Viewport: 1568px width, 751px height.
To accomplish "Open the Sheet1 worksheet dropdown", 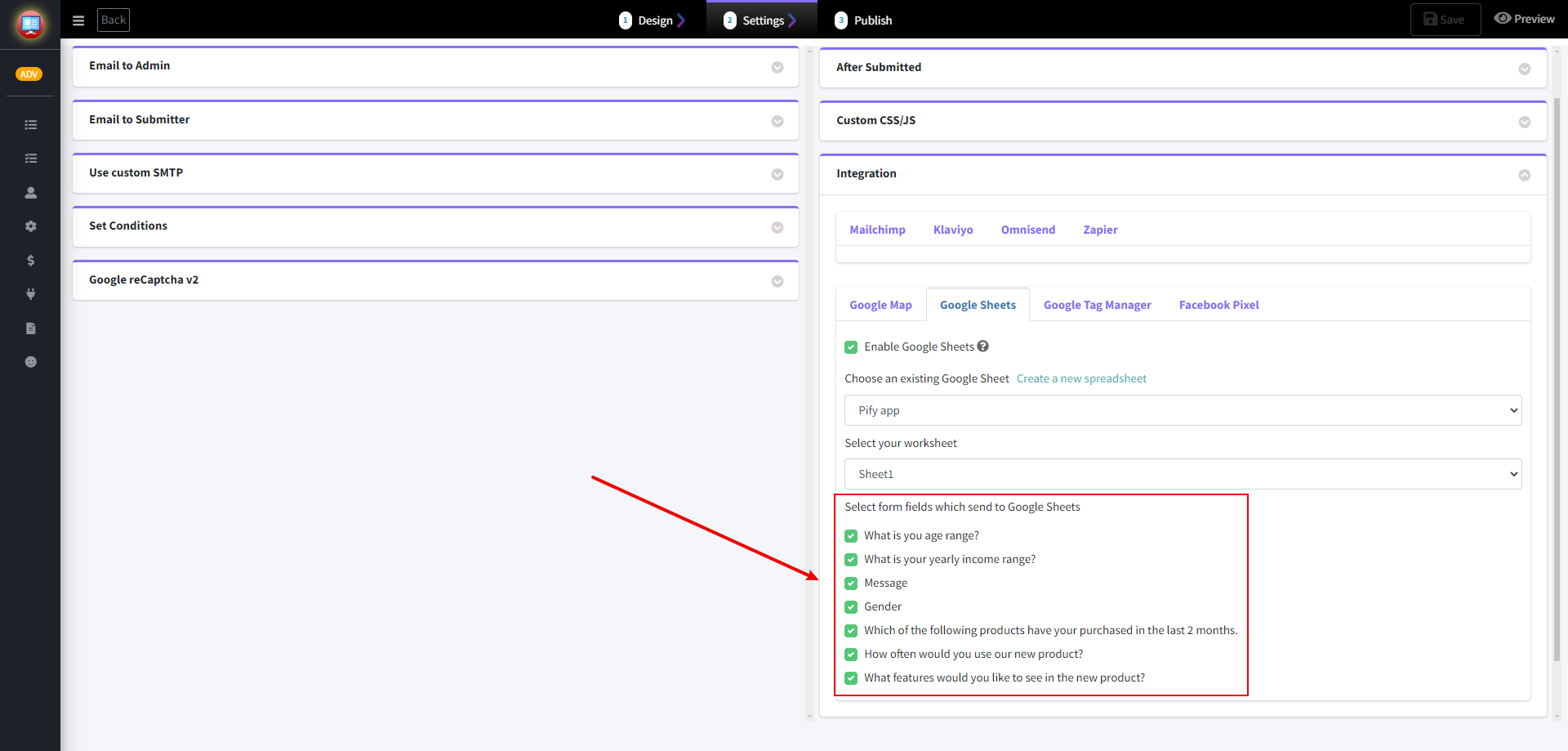I will coord(1183,474).
